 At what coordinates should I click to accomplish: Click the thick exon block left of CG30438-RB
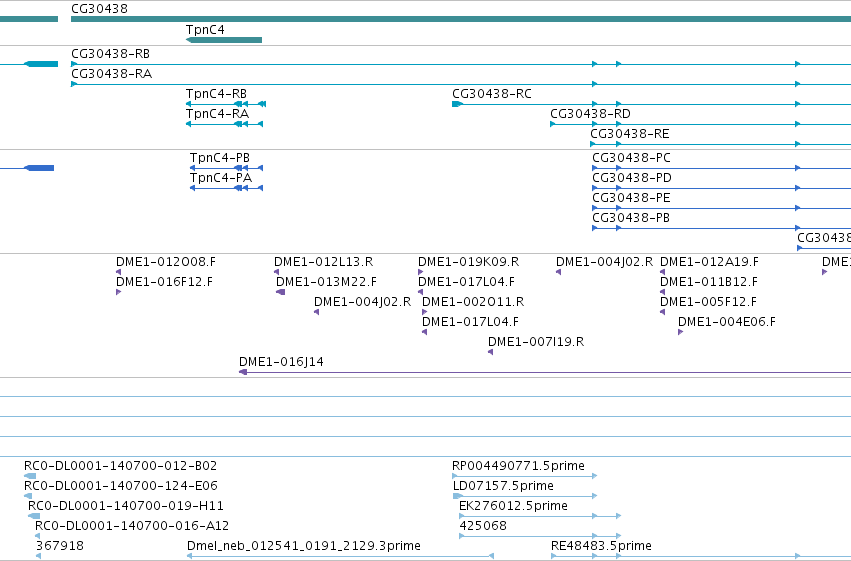41,64
